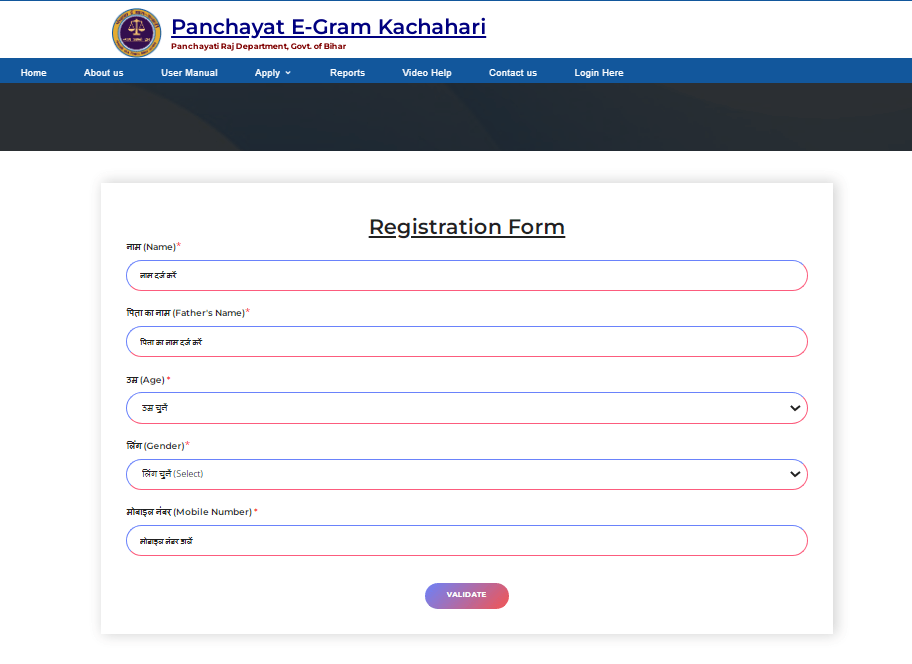Open the Reports menu item
This screenshot has width=912, height=664.
pos(347,73)
